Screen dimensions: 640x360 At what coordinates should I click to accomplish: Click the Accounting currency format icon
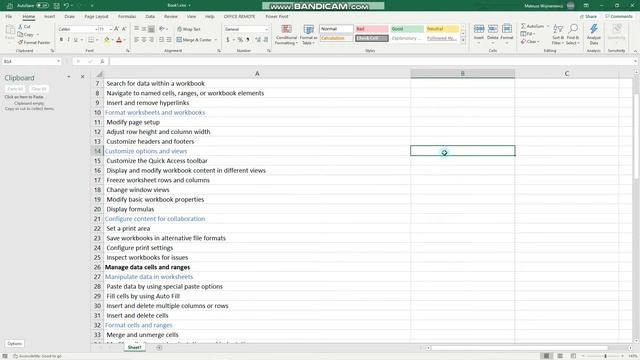point(227,40)
